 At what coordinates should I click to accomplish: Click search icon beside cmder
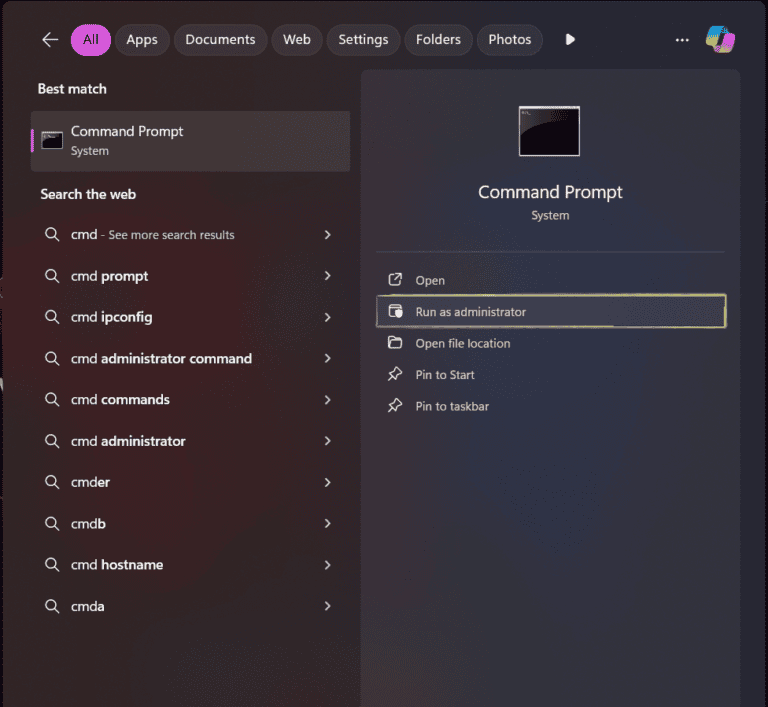52,482
